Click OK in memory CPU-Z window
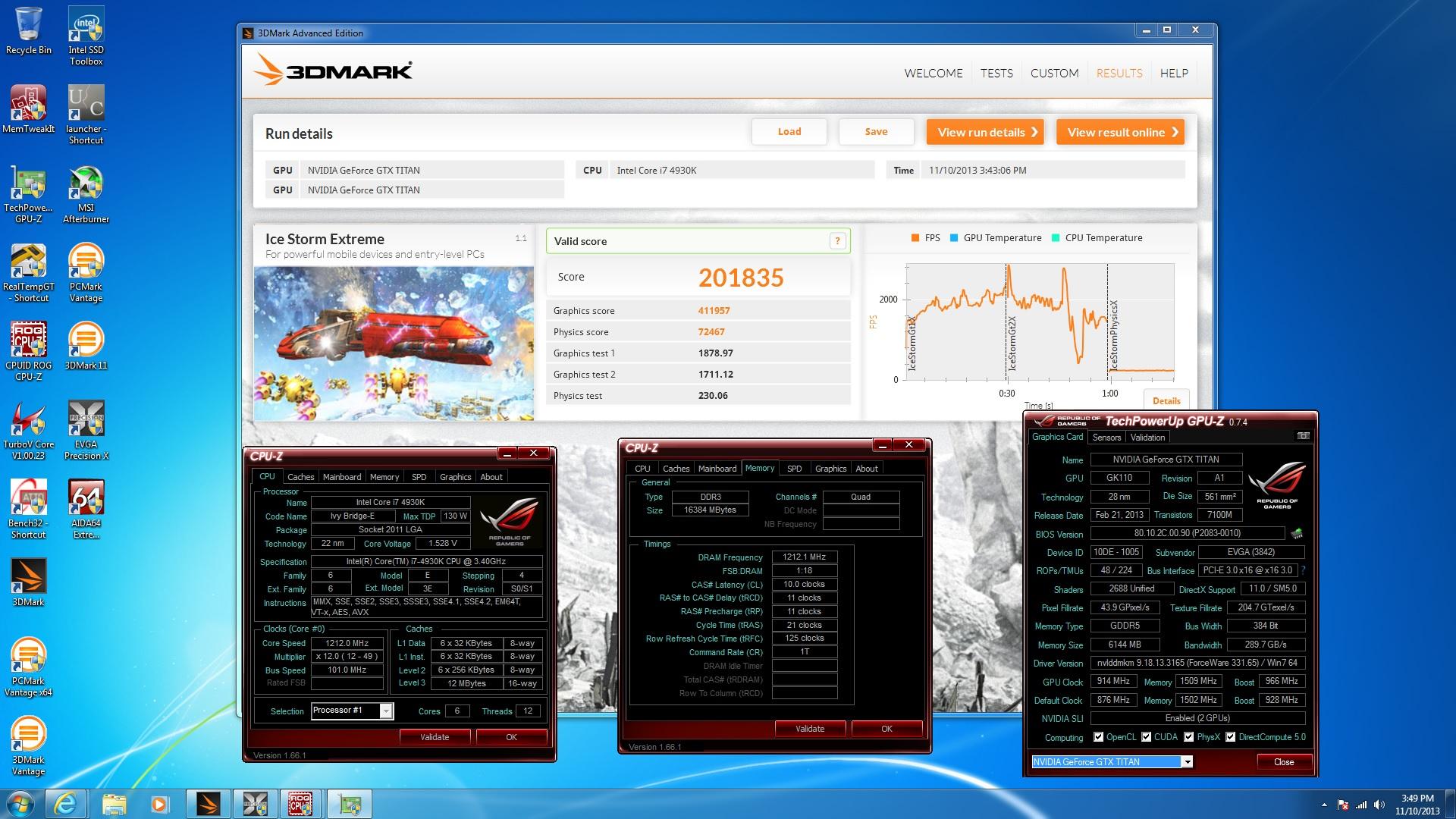The image size is (1456, 819). tap(886, 729)
